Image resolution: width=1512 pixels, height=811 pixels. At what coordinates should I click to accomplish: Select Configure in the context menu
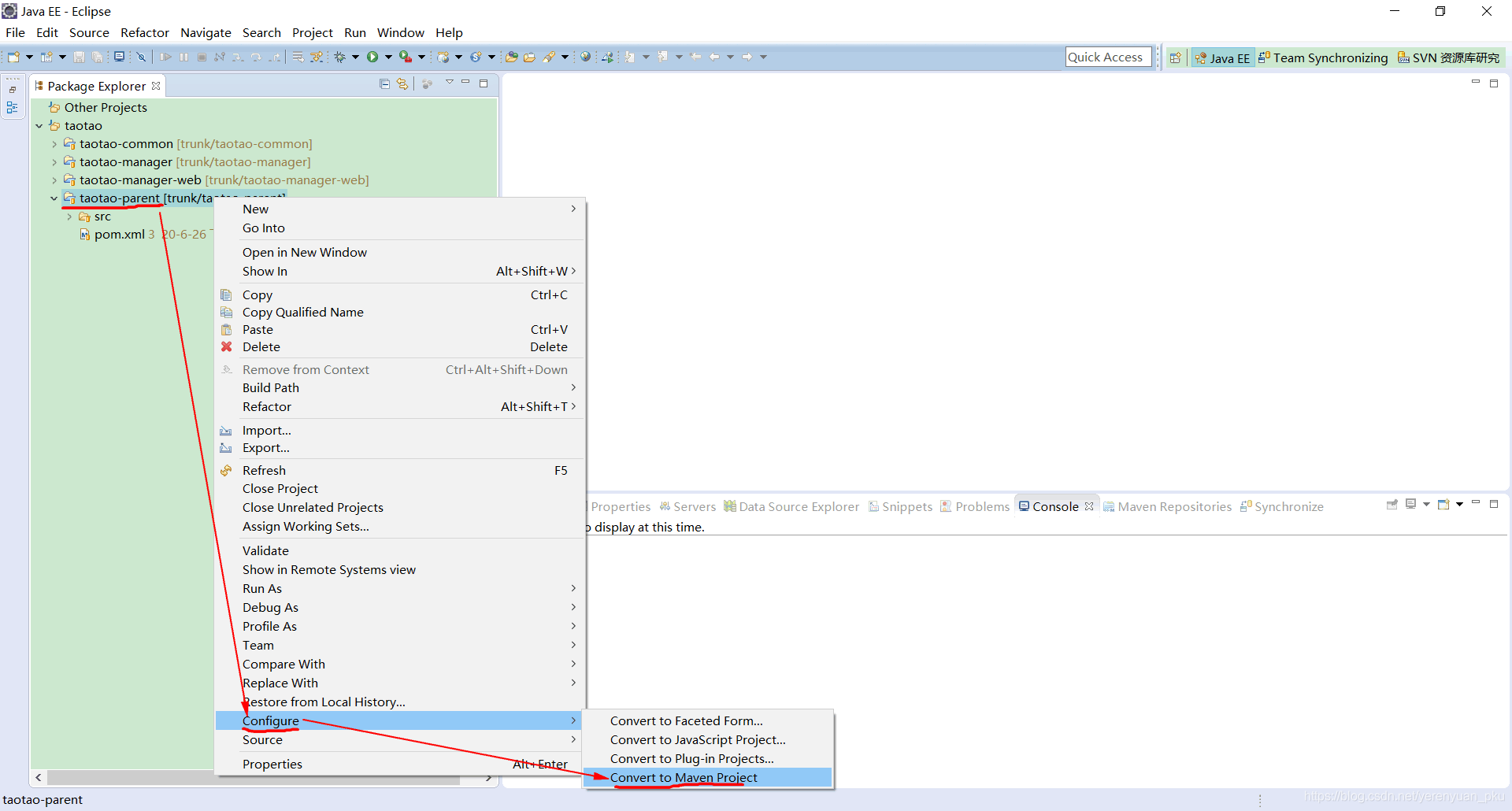[399, 720]
